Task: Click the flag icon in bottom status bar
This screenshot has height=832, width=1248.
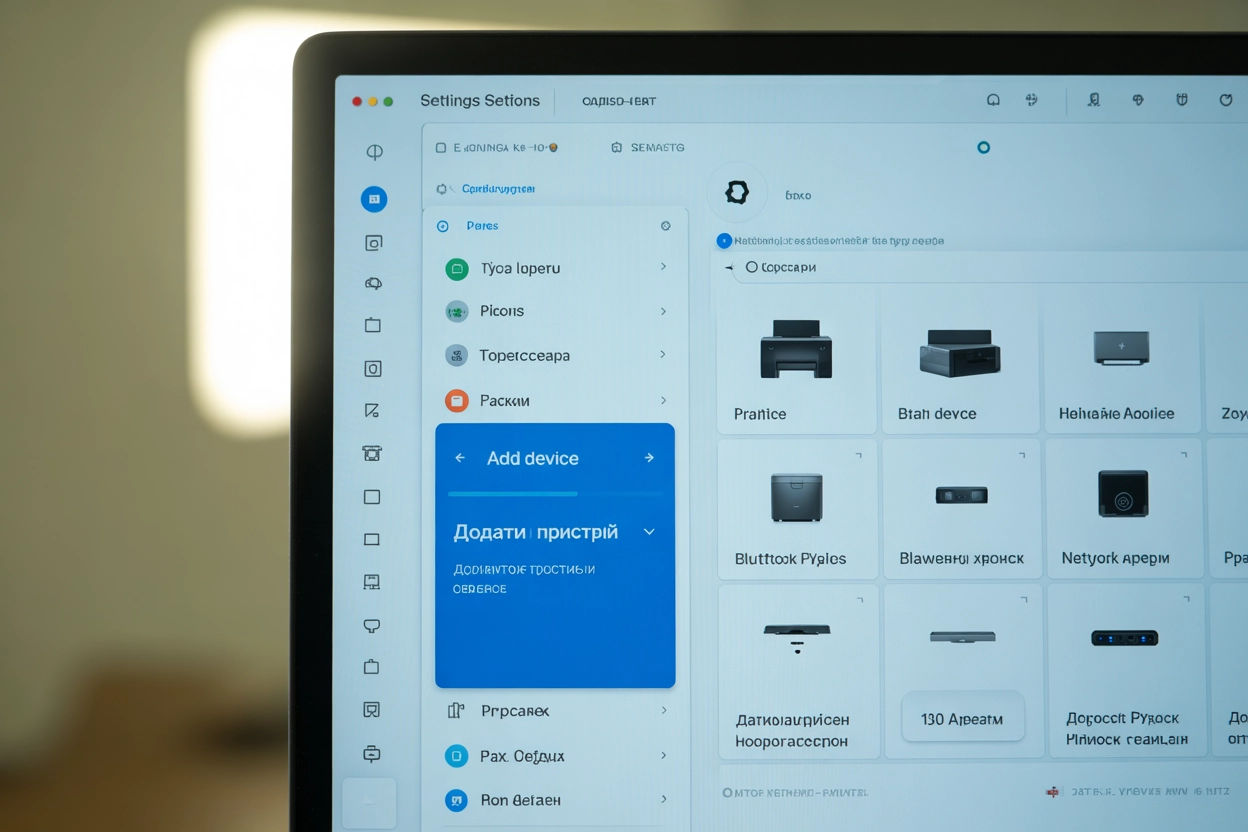Action: pyautogui.click(x=1052, y=792)
